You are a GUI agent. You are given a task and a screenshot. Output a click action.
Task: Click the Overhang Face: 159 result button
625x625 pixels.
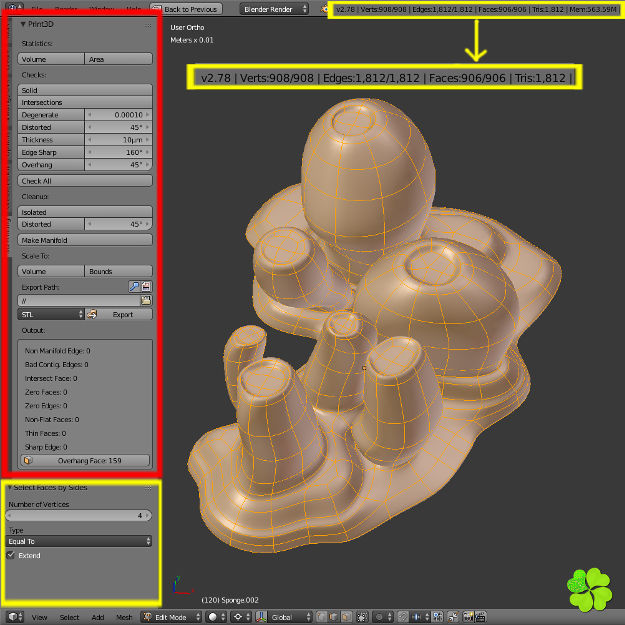tap(85, 460)
